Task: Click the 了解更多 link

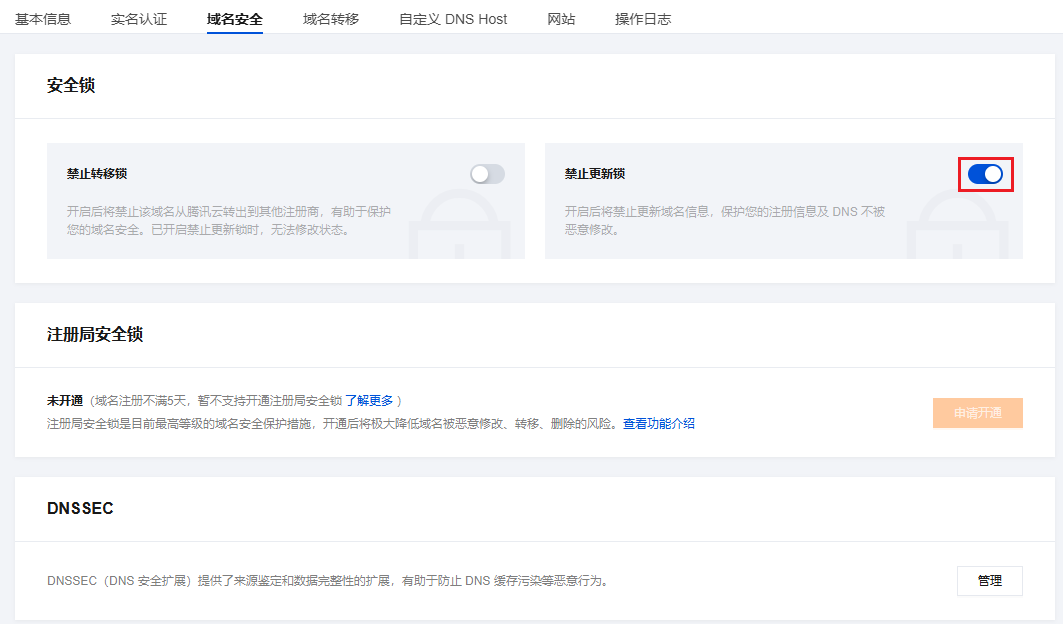Action: point(369,401)
